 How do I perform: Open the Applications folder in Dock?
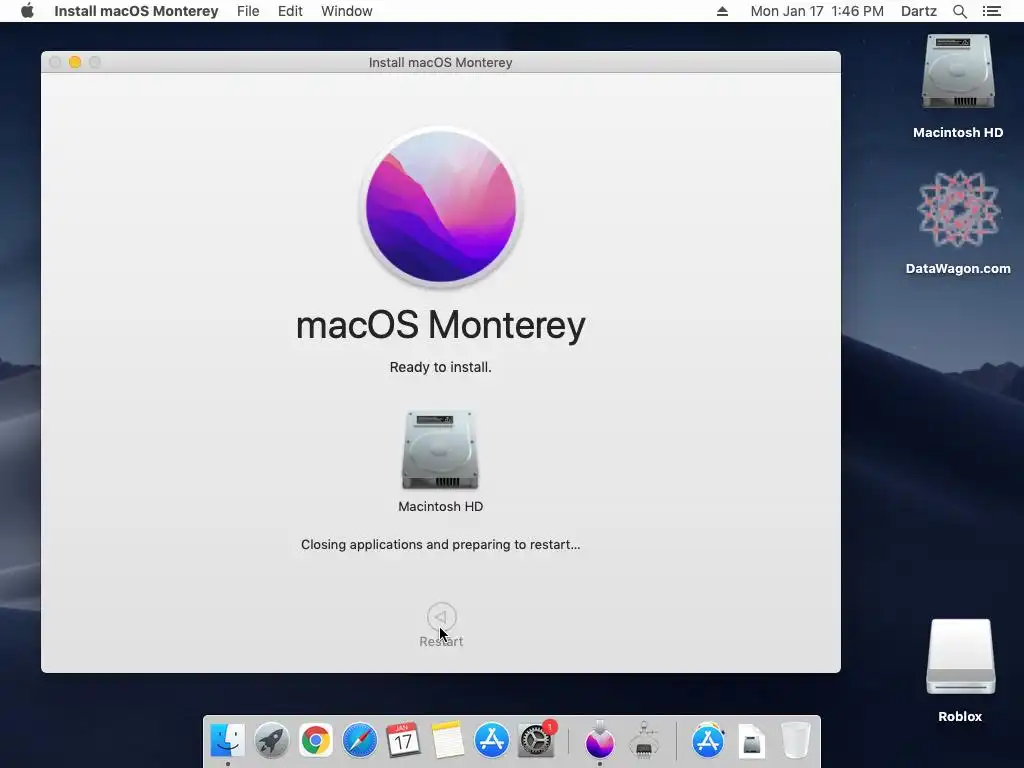(708, 740)
